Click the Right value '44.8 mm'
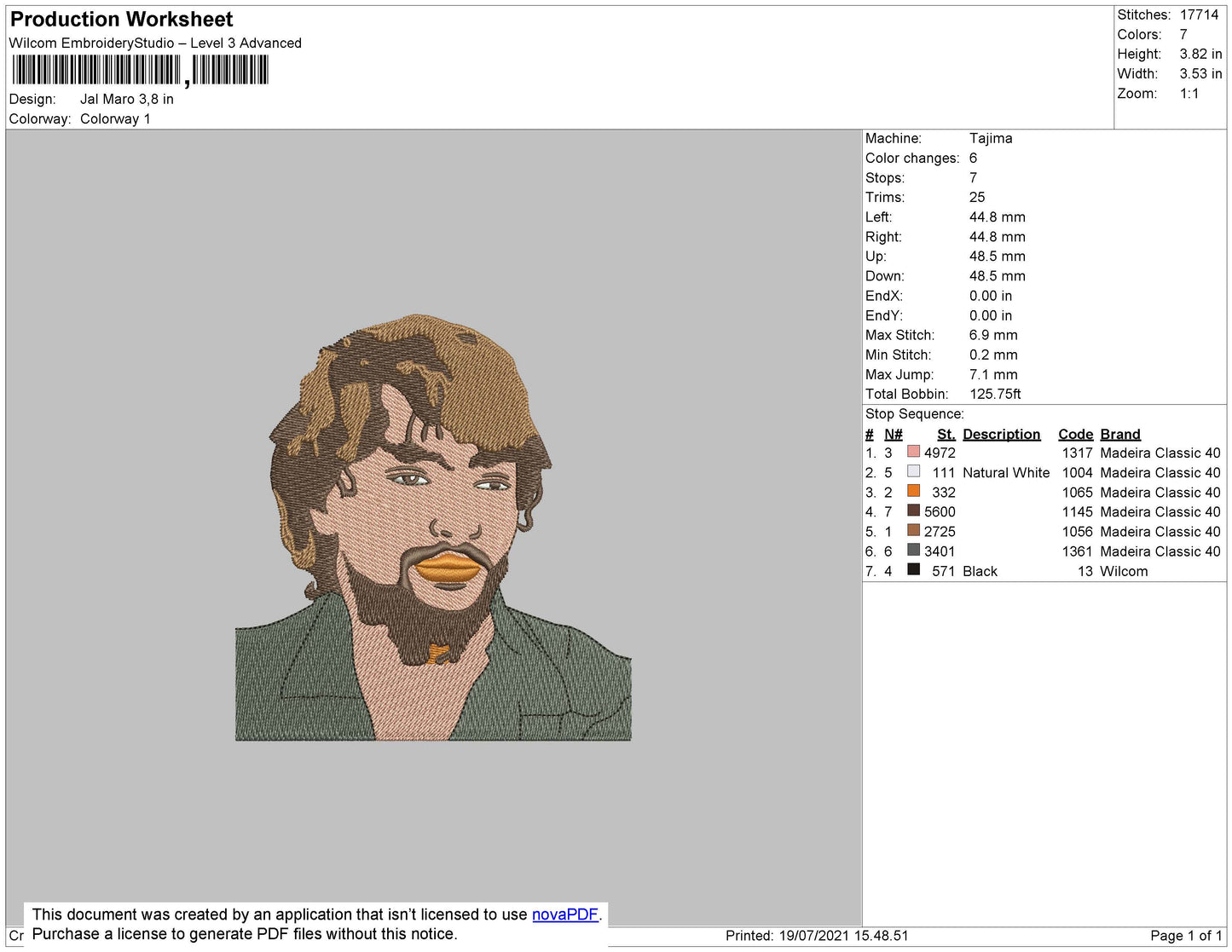1232x952 pixels. click(998, 236)
